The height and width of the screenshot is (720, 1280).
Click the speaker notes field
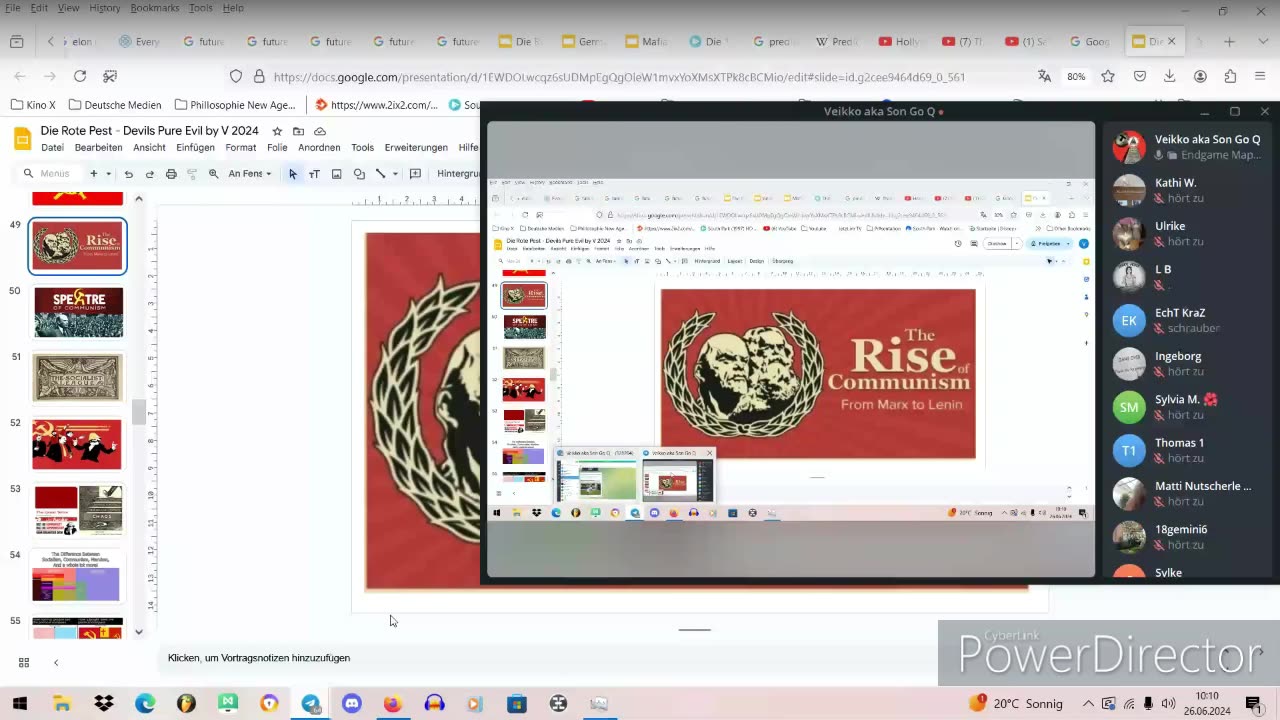(x=550, y=658)
